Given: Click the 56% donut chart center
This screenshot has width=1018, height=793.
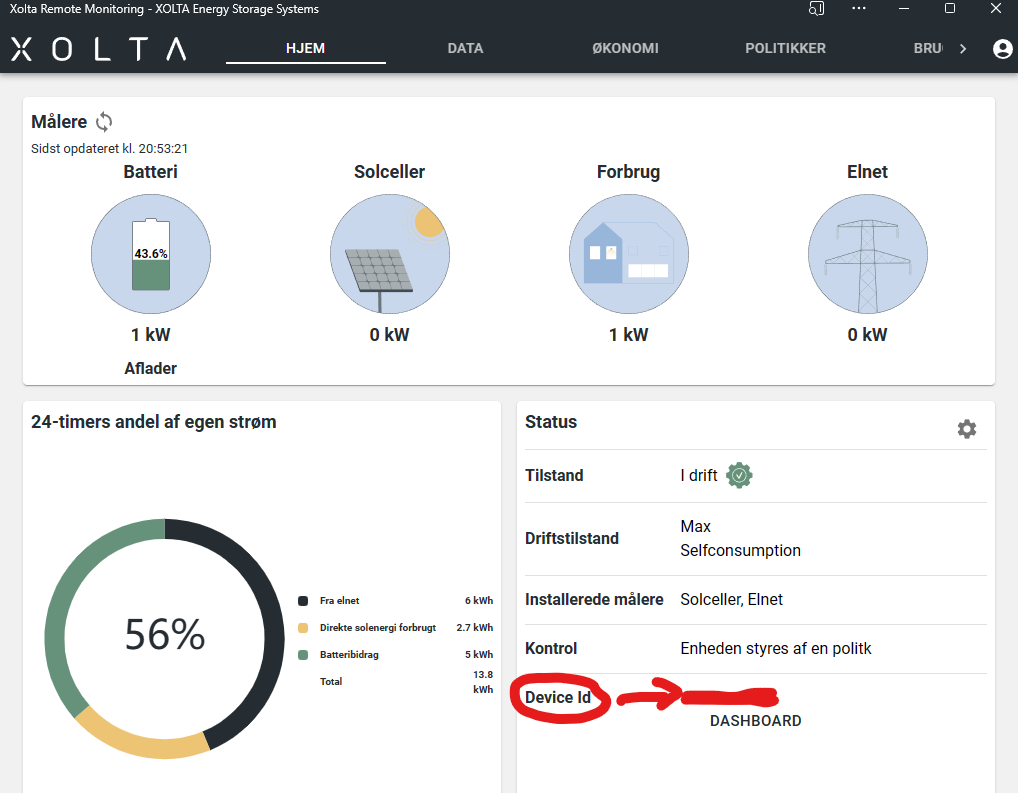Looking at the screenshot, I should 164,635.
